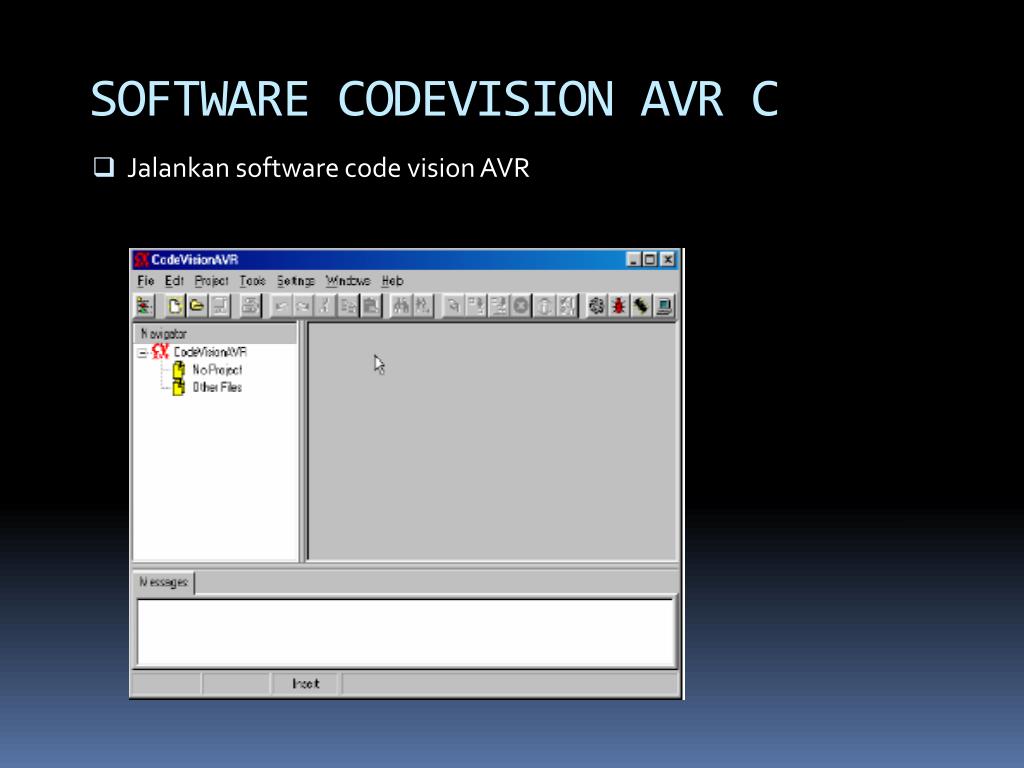
Task: Click the Paste clipboard icon
Action: point(370,306)
